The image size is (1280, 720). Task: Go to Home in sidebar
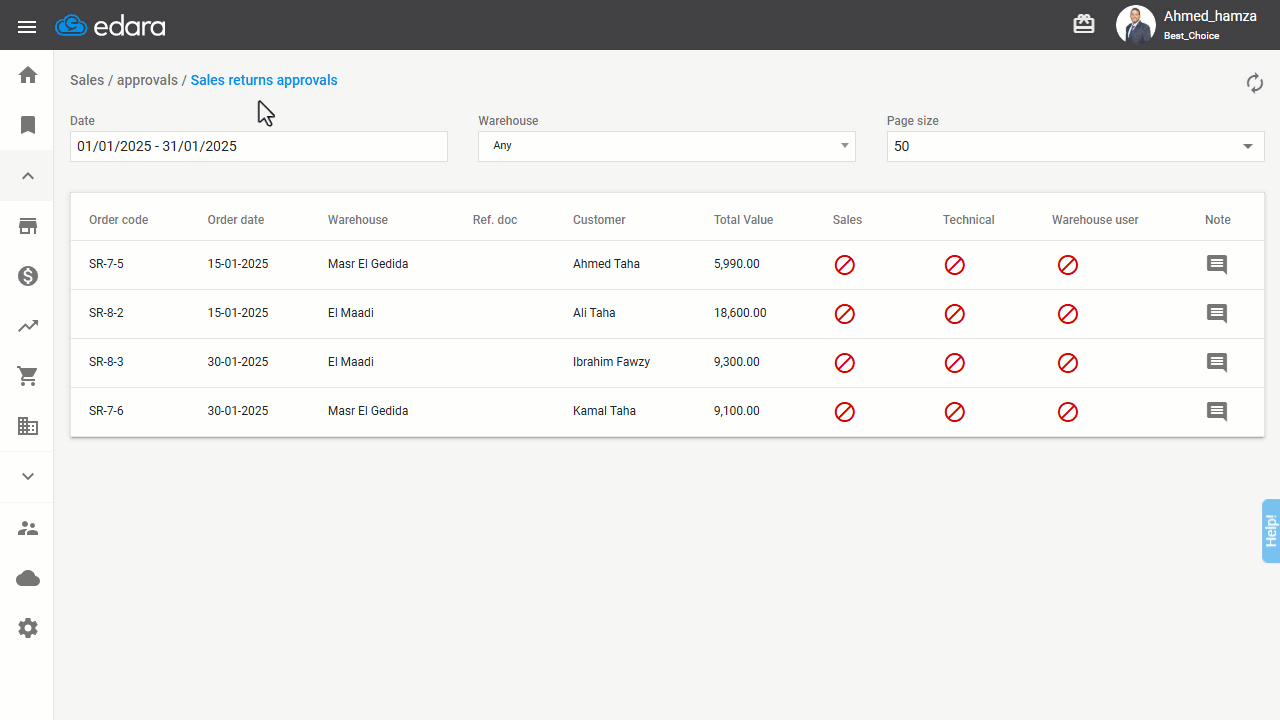(28, 75)
